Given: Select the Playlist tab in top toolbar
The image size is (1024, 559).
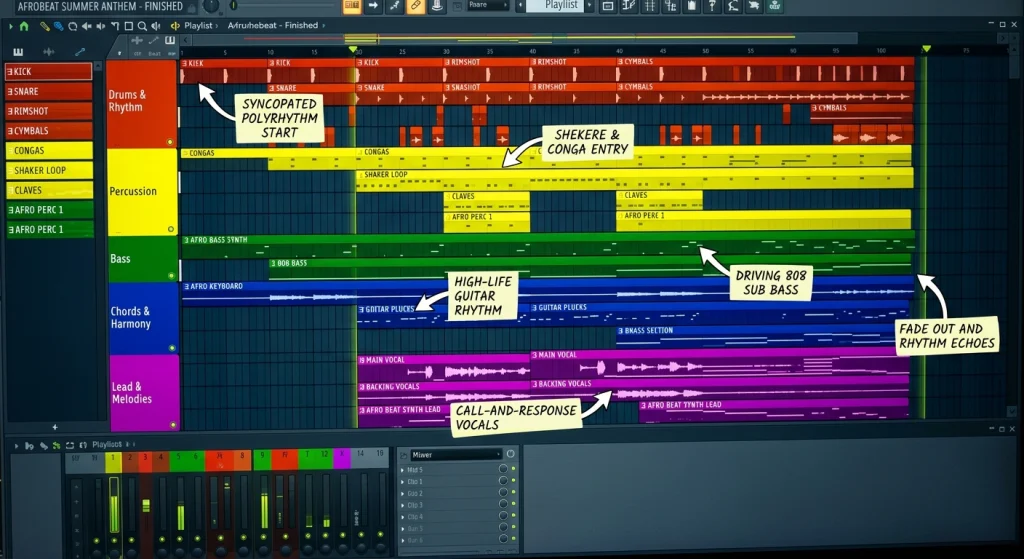Looking at the screenshot, I should coord(562,5).
